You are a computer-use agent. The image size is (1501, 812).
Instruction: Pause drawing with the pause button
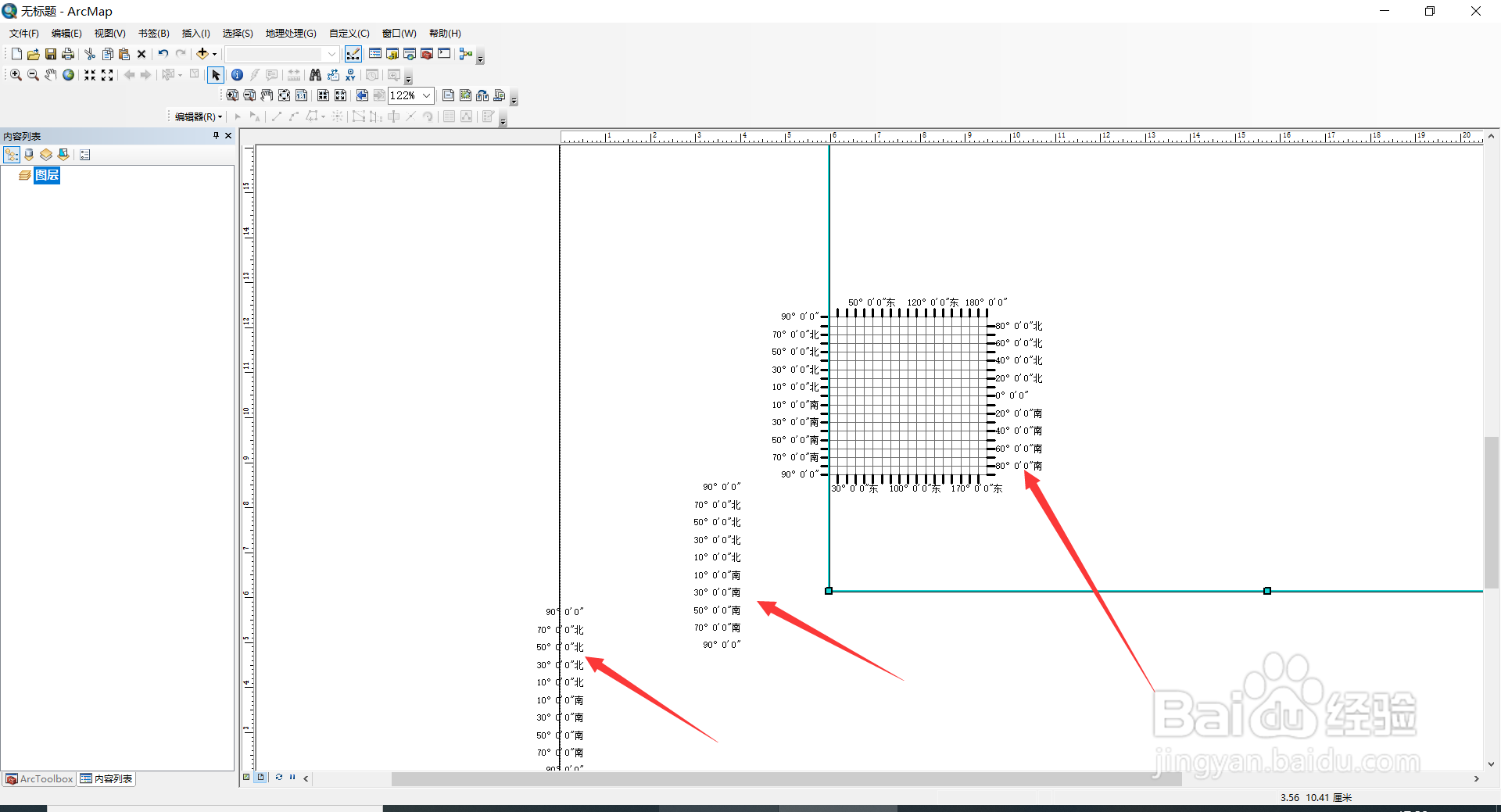[292, 778]
